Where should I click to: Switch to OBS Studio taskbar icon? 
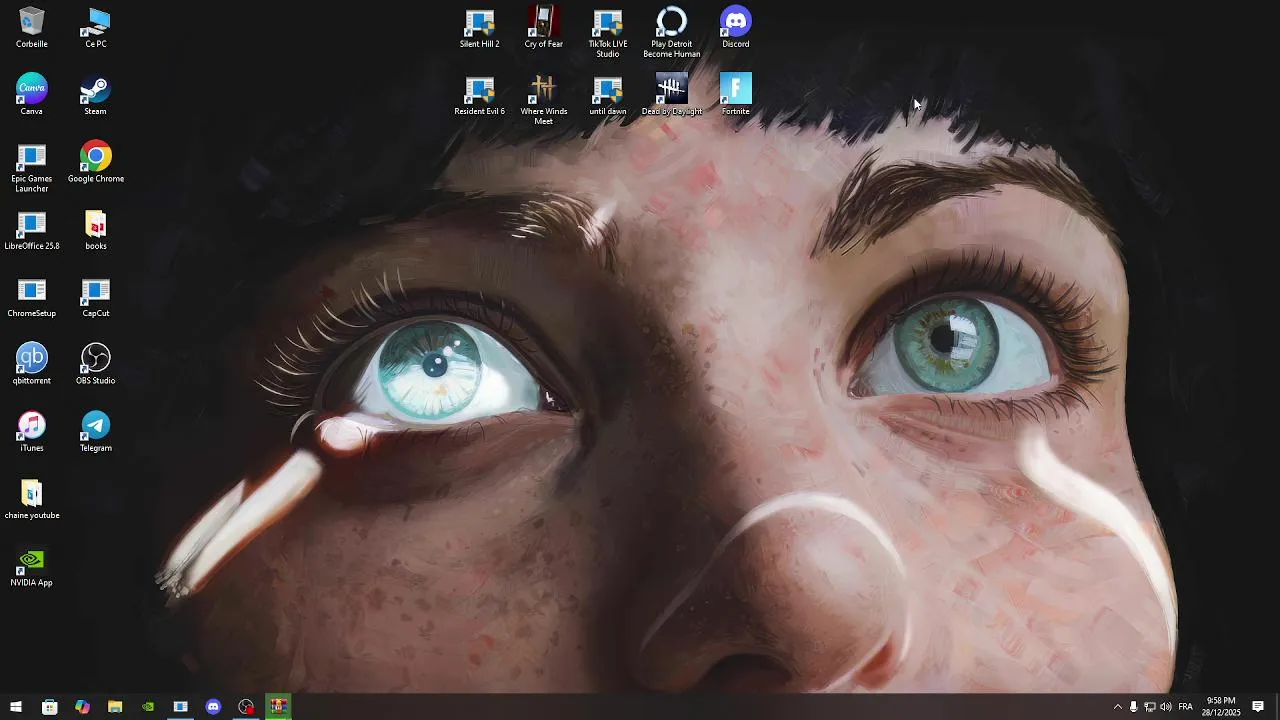tap(246, 707)
